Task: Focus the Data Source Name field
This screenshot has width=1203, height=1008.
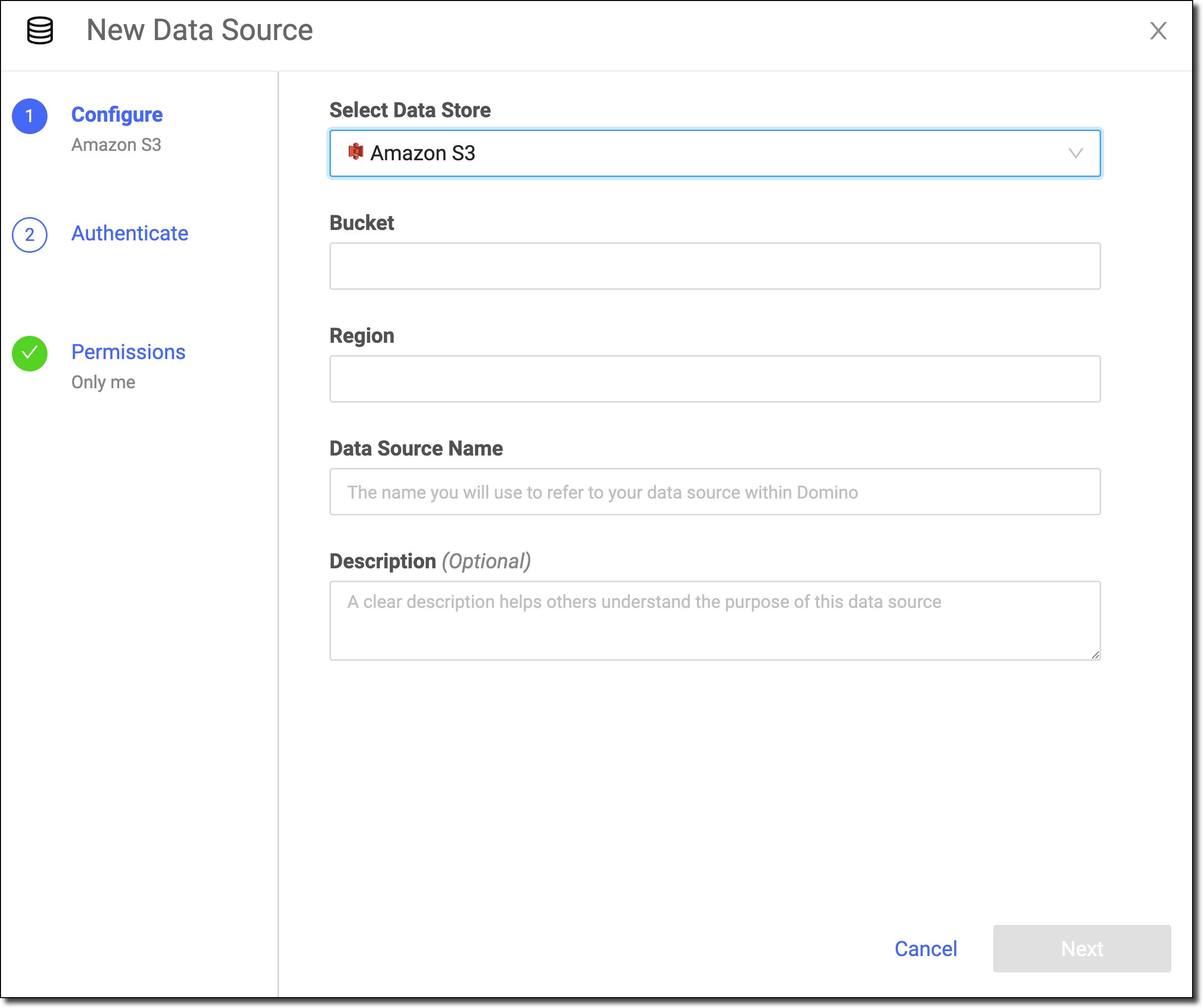Action: click(715, 492)
